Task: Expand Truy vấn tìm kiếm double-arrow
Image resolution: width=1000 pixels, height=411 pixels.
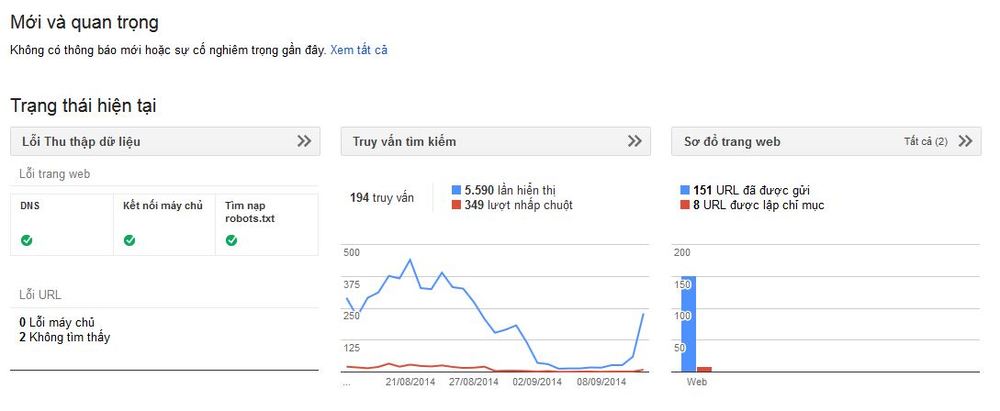Action: (635, 141)
